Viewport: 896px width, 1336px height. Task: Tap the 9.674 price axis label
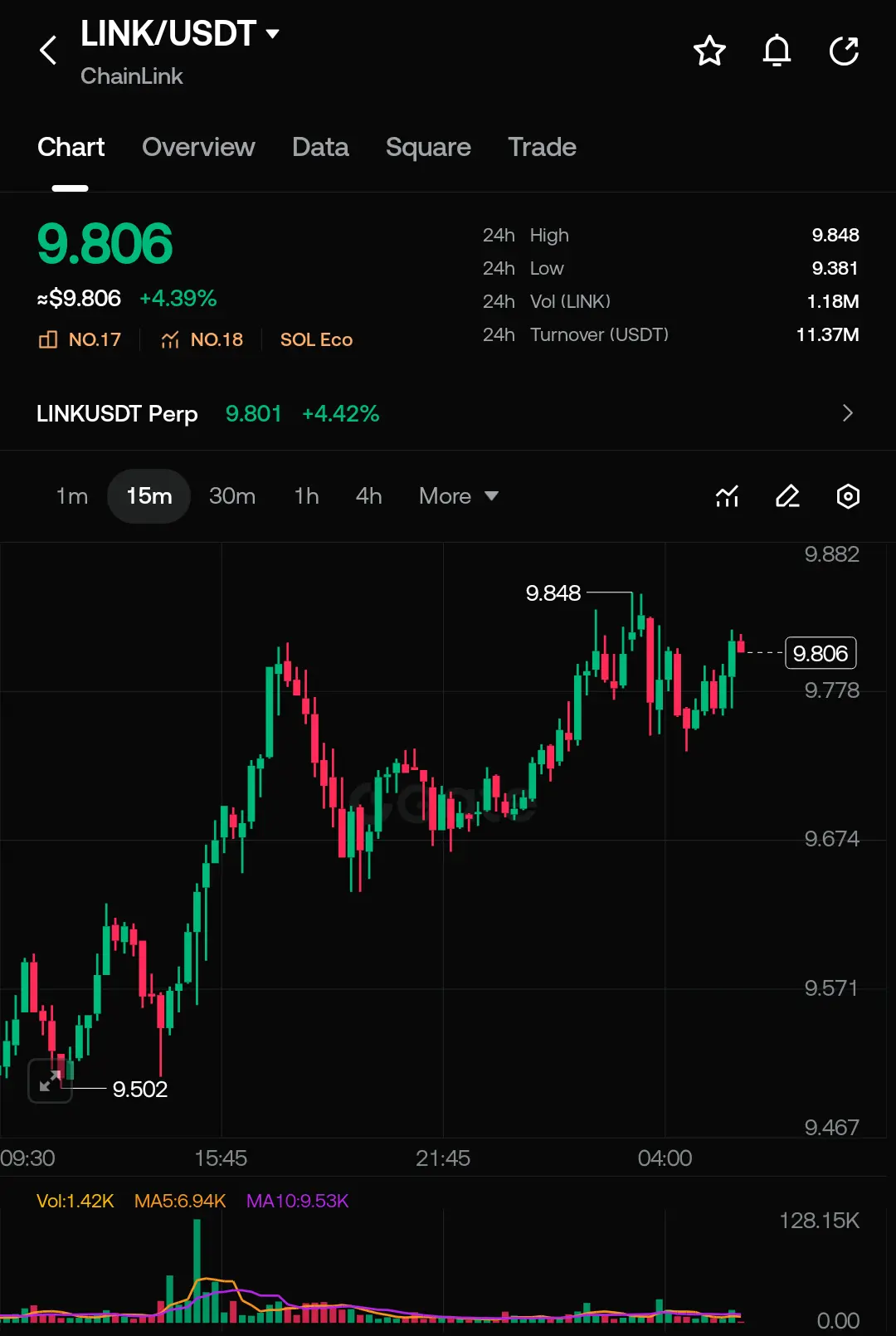(x=832, y=839)
